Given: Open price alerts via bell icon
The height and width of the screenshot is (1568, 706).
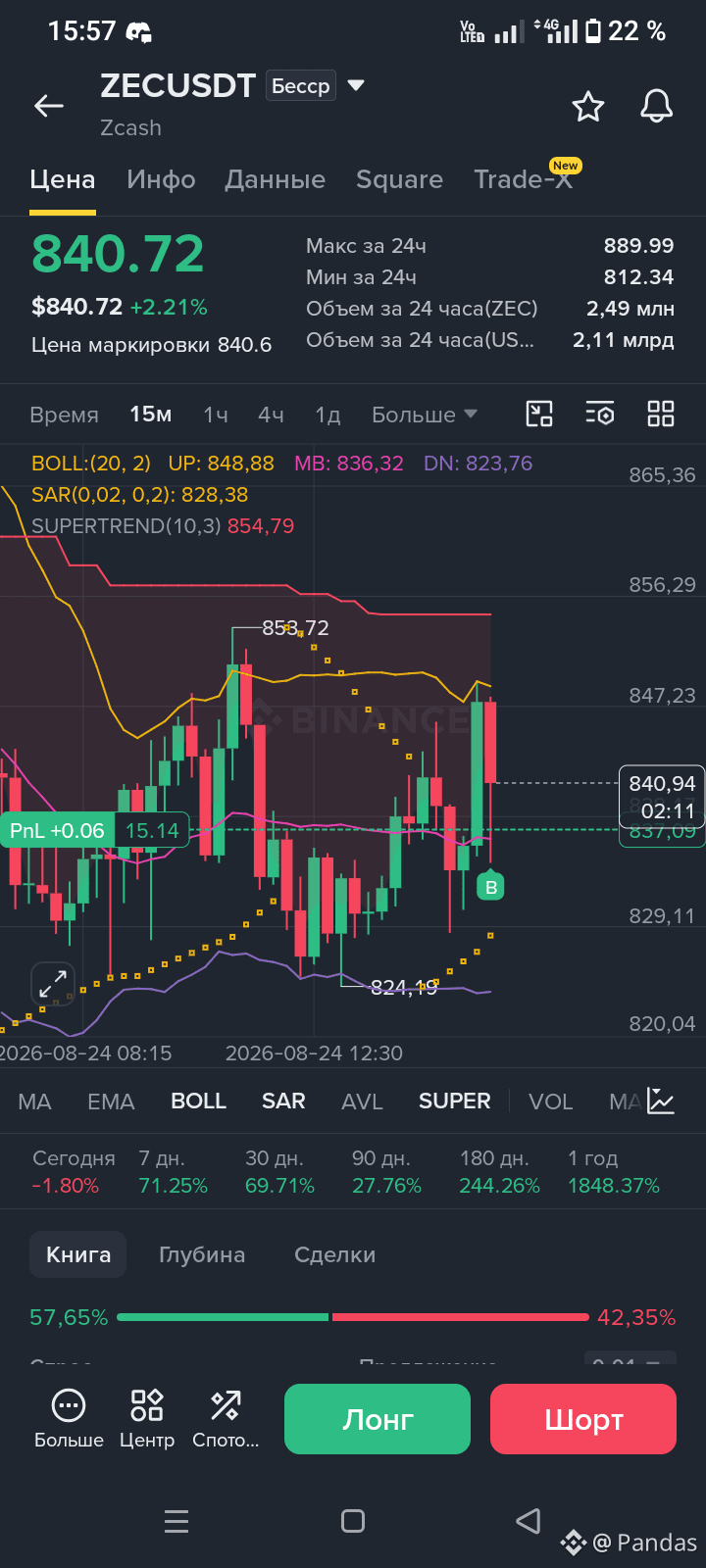Looking at the screenshot, I should [x=657, y=106].
